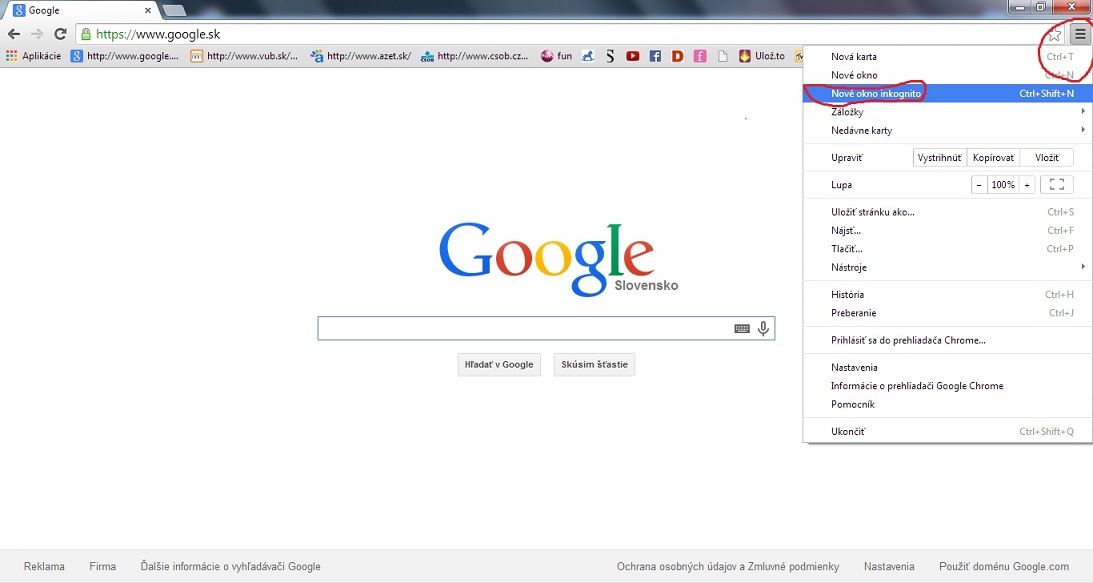This screenshot has height=583, width=1093.
Task: Expand the Záložky submenu
Action: click(940, 112)
